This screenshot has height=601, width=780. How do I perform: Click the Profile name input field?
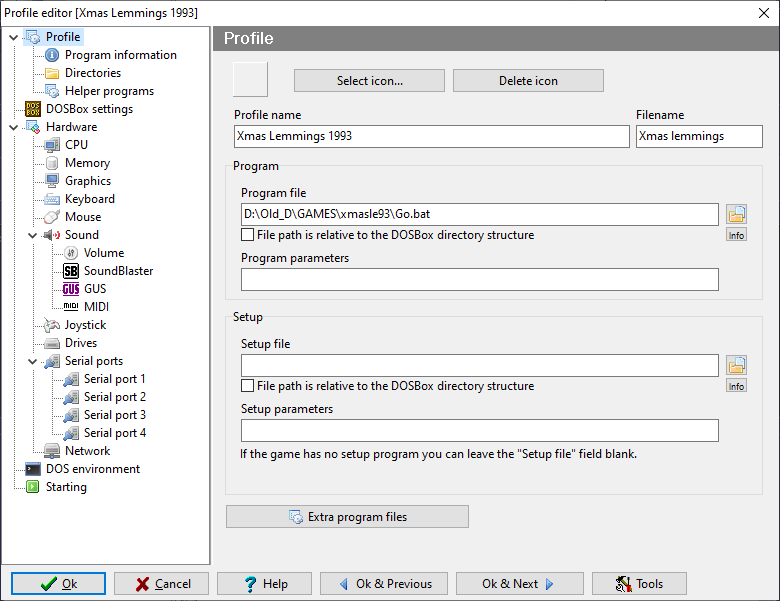tap(431, 136)
